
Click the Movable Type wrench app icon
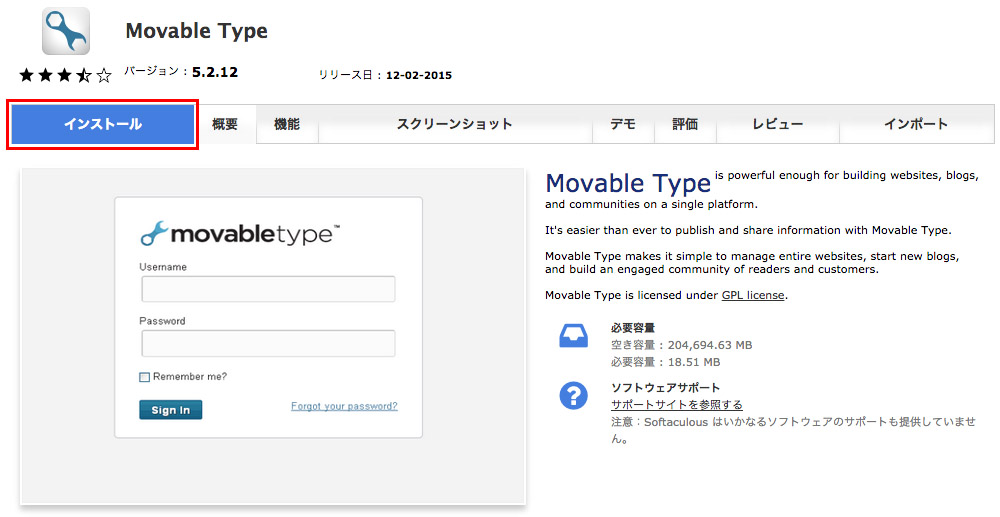click(66, 31)
